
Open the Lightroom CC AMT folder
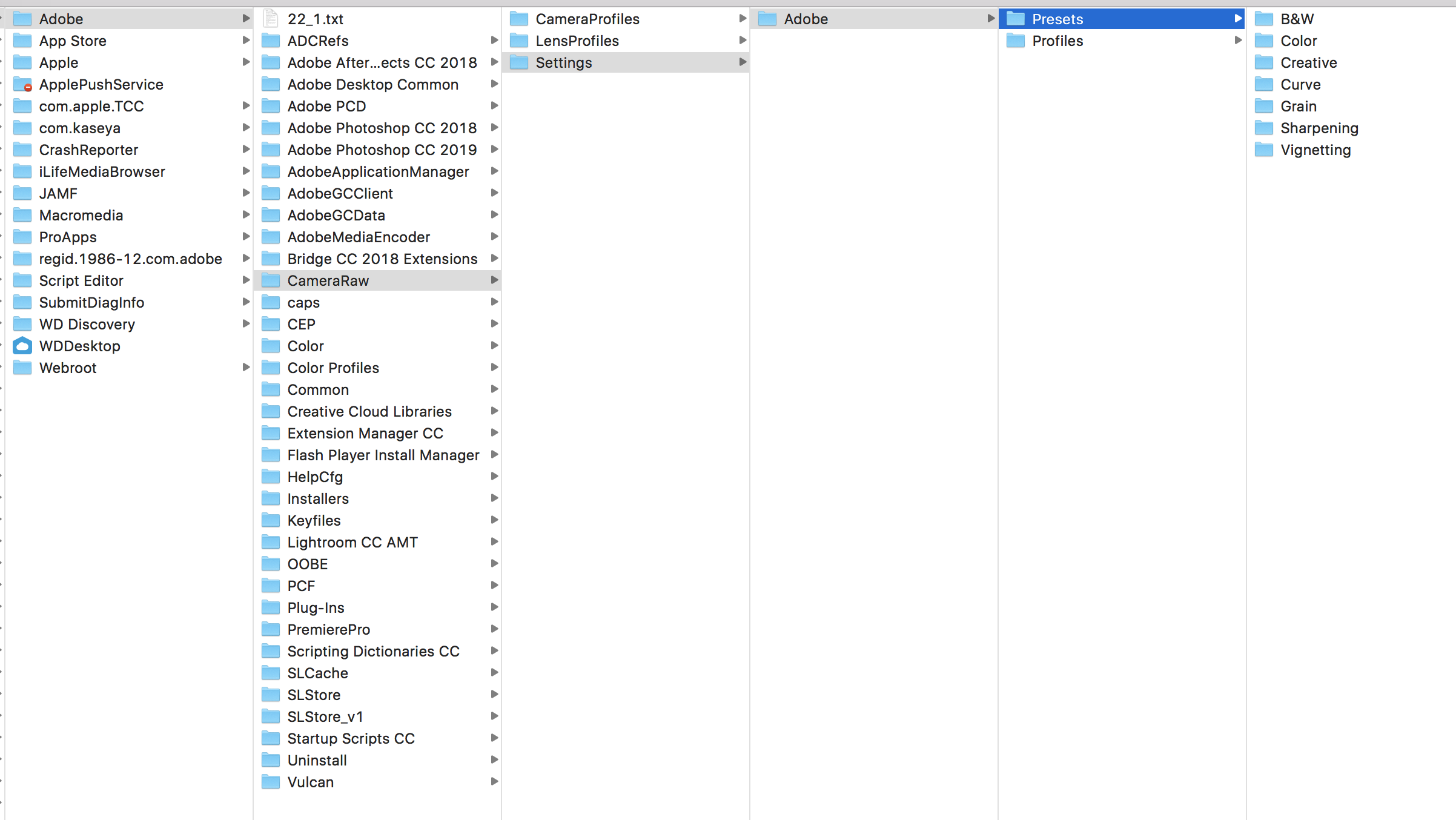pyautogui.click(x=353, y=542)
